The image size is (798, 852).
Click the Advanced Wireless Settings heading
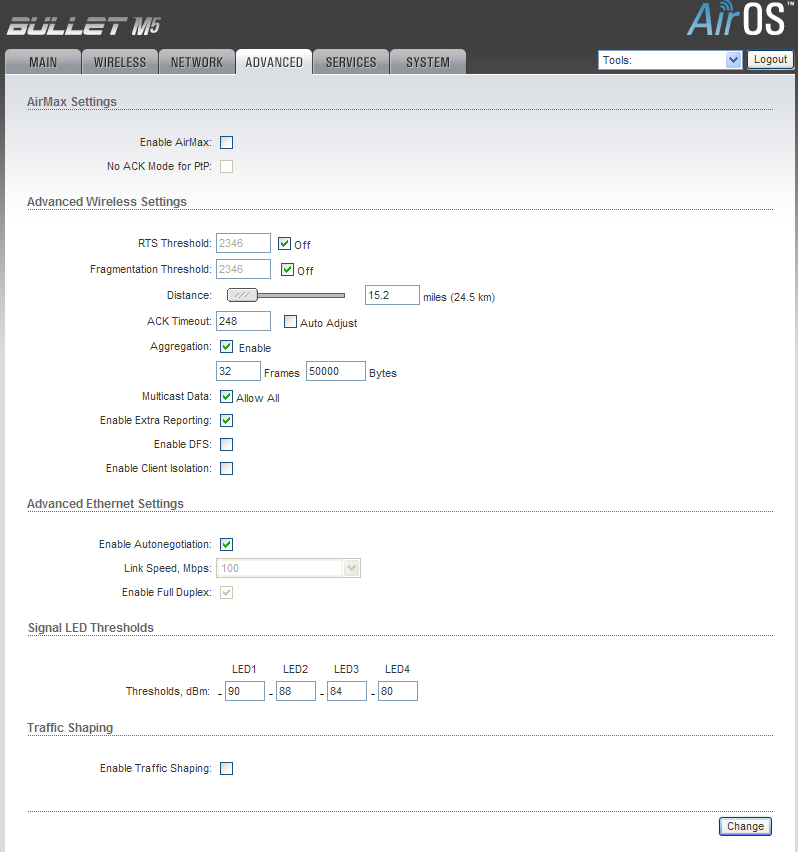pos(106,202)
